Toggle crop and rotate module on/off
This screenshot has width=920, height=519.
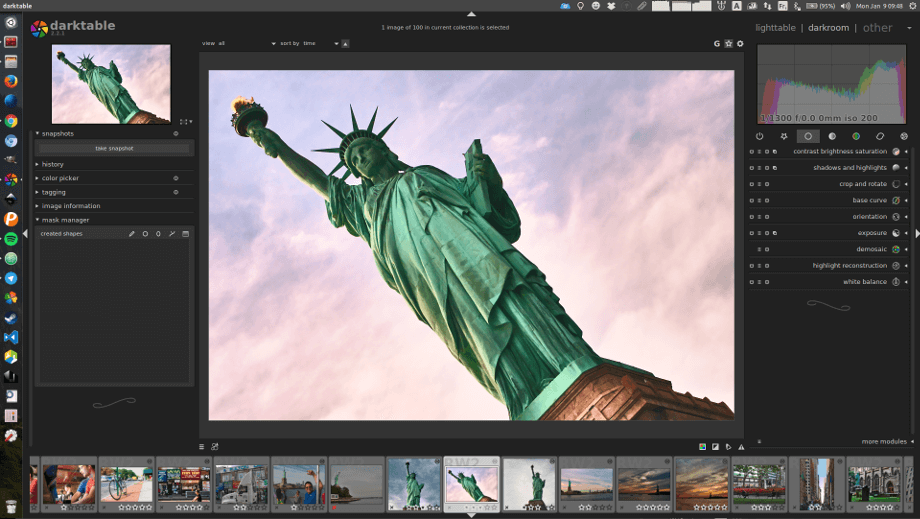point(752,184)
